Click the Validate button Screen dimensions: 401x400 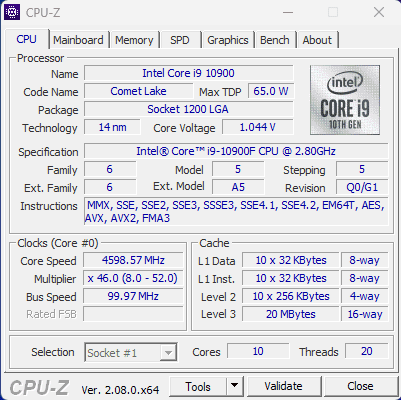pyautogui.click(x=284, y=386)
